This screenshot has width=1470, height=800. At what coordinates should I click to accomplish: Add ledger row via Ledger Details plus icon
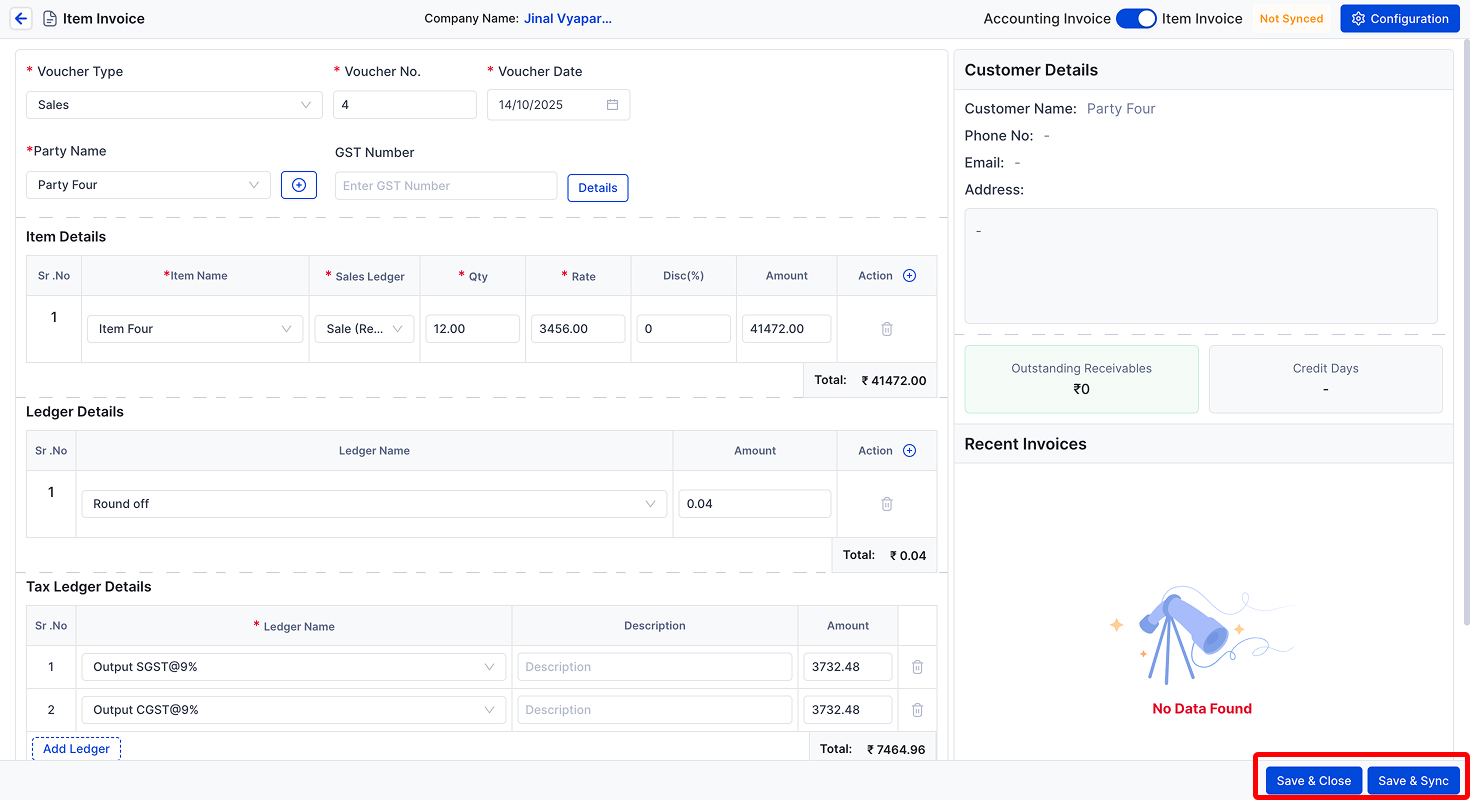pos(909,451)
